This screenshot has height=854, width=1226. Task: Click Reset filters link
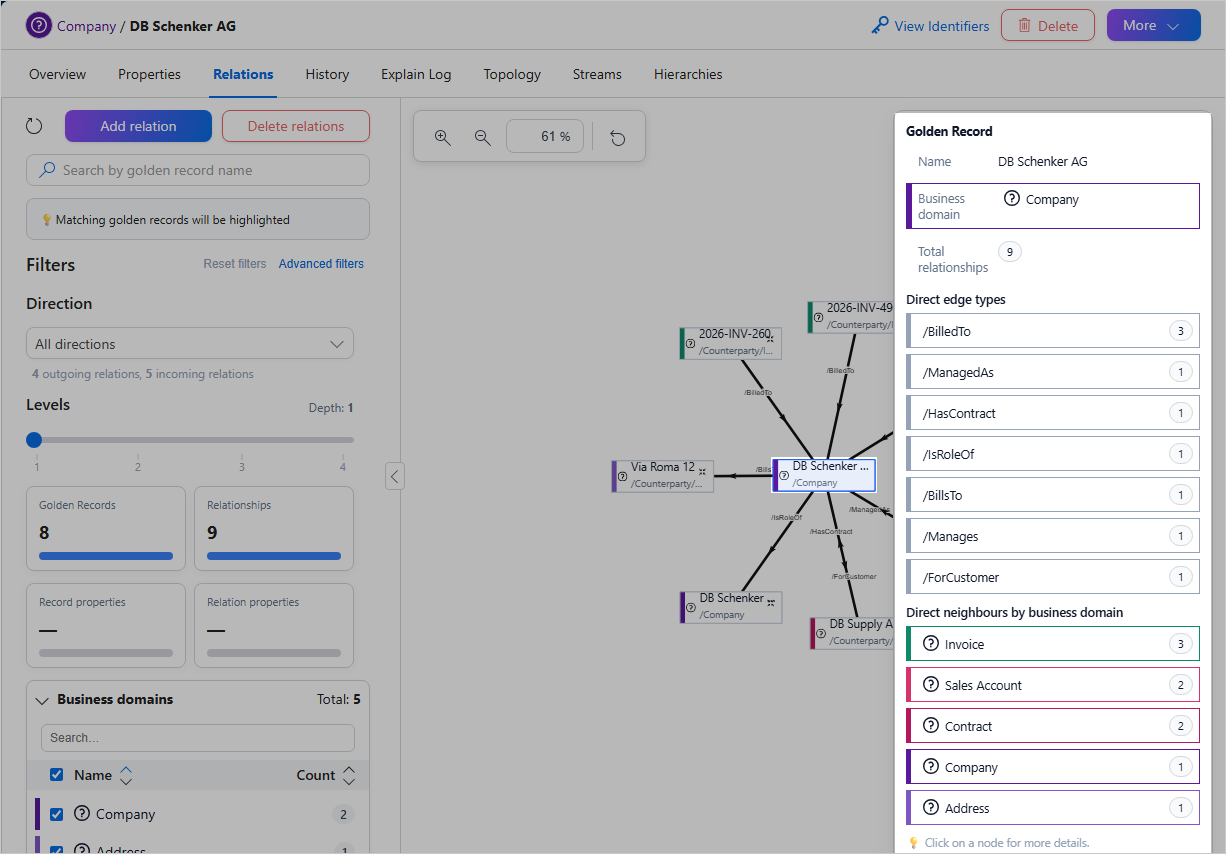235,264
